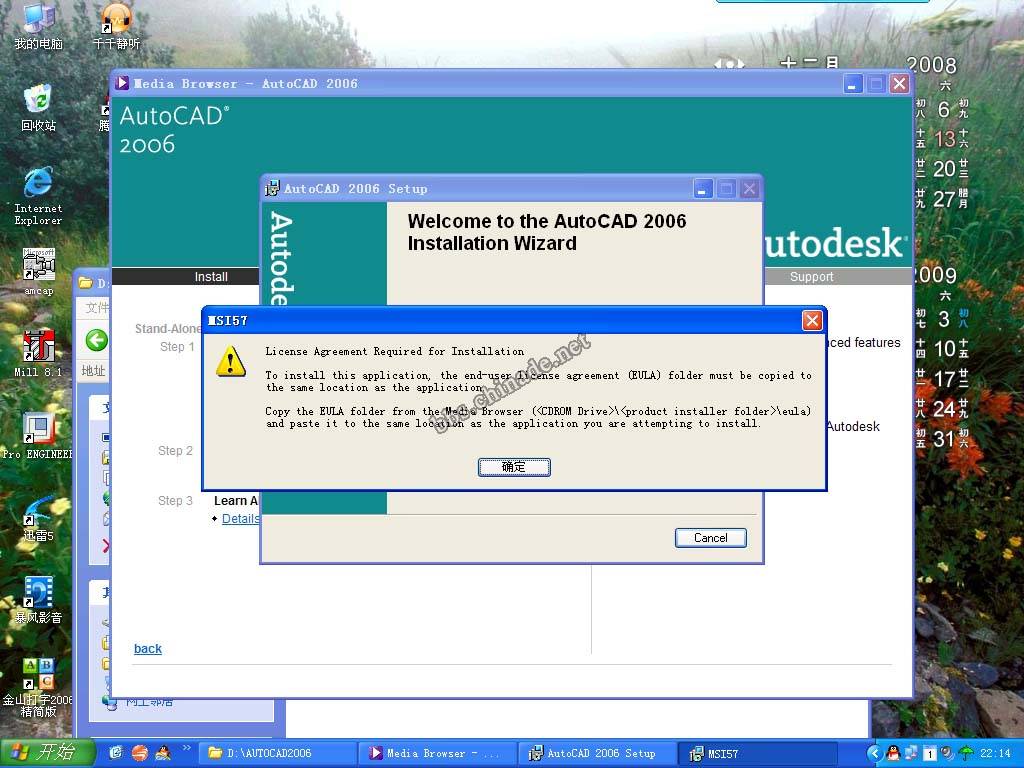The height and width of the screenshot is (768, 1024).
Task: Minimize the AutoCAD 2006 Setup window
Action: (702, 189)
